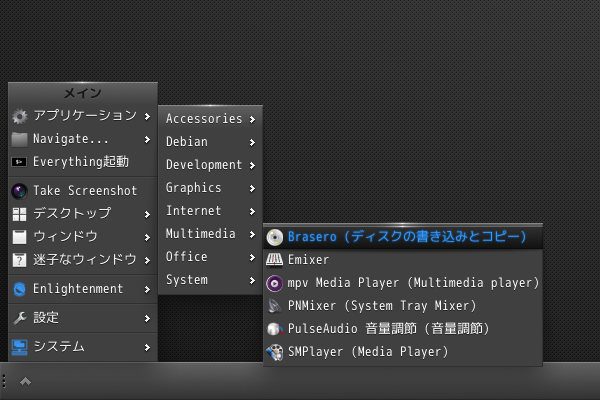Expand the デスクトップ submenu arrow
600x400 pixels.
click(147, 214)
